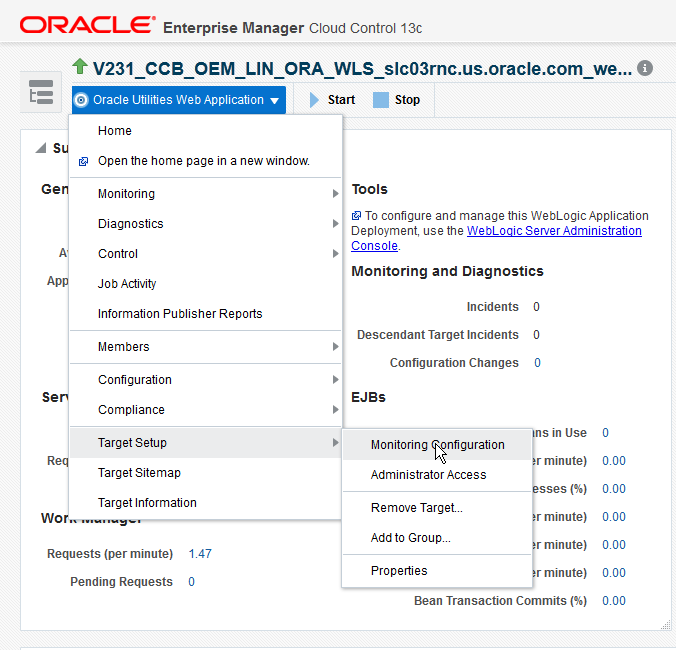Select the Members menu entry
Viewport: 676px width, 650px height.
[205, 347]
